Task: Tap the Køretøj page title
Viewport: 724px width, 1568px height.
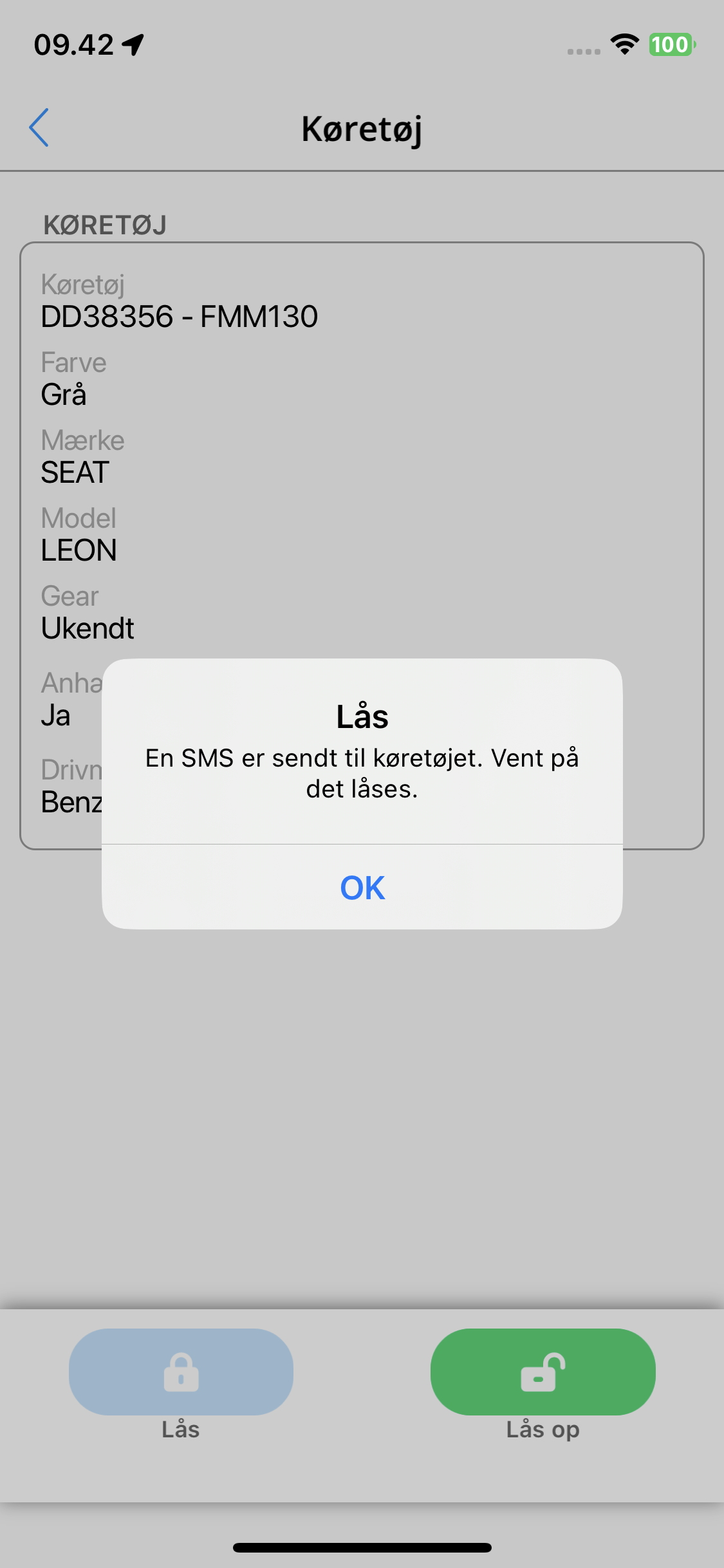Action: point(362,129)
